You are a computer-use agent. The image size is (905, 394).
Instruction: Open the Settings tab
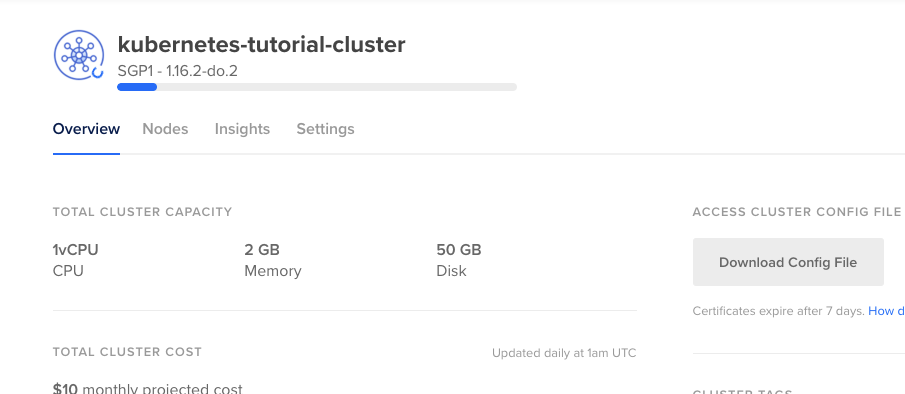[326, 129]
